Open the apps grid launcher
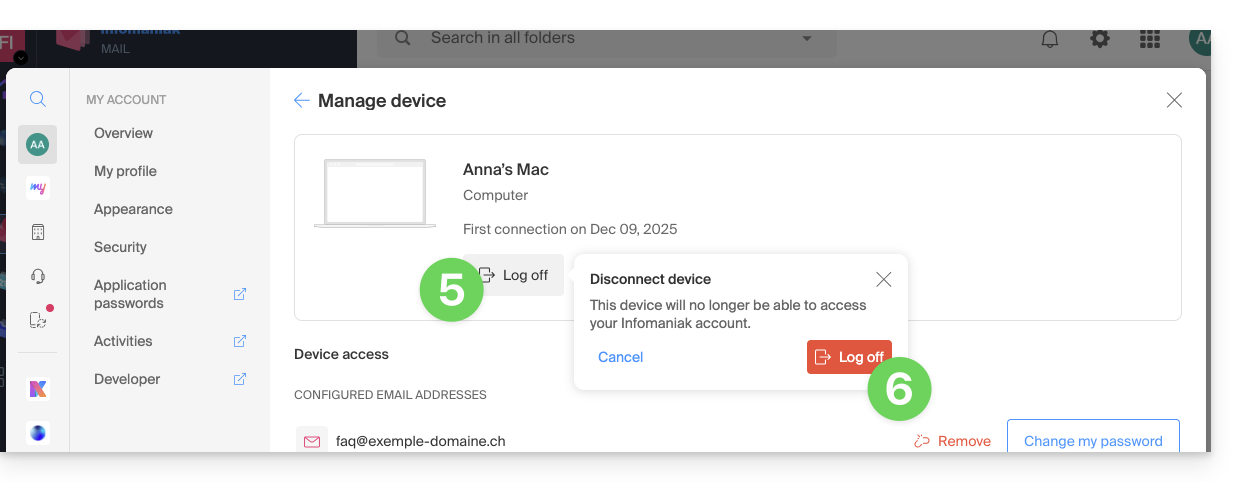Image resolution: width=1241 pixels, height=482 pixels. (1150, 39)
